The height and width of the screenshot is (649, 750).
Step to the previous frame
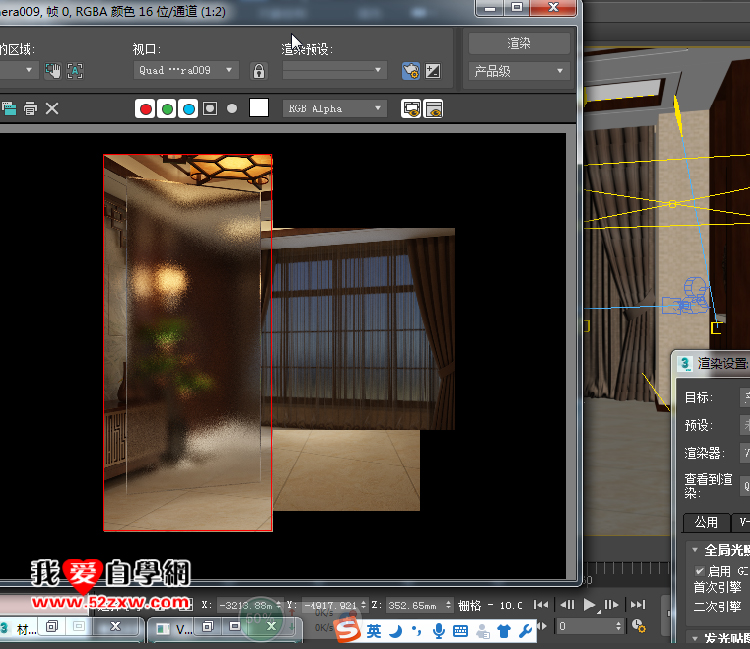[x=567, y=605]
